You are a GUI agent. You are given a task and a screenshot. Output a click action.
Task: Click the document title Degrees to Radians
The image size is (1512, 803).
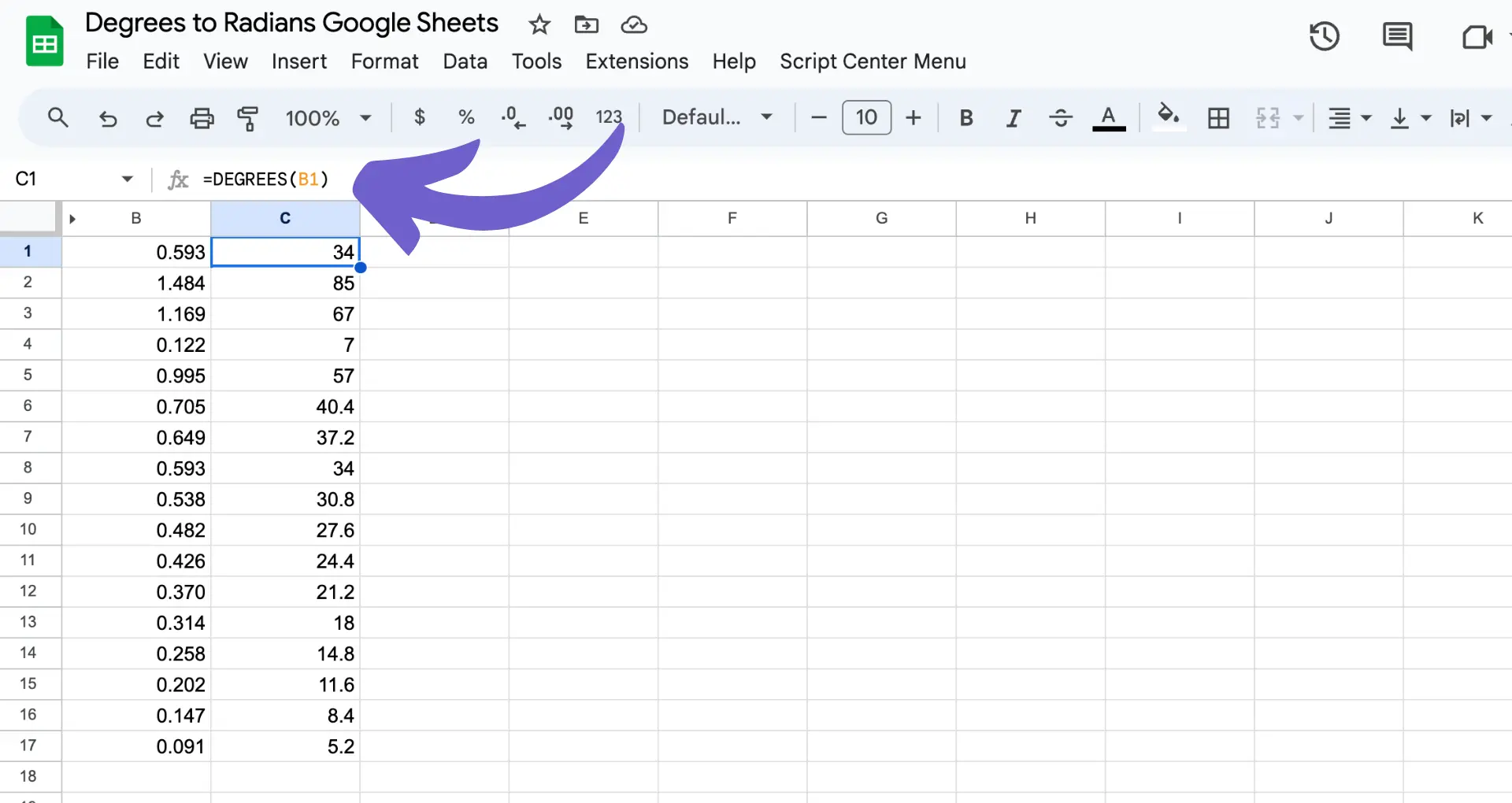[291, 23]
